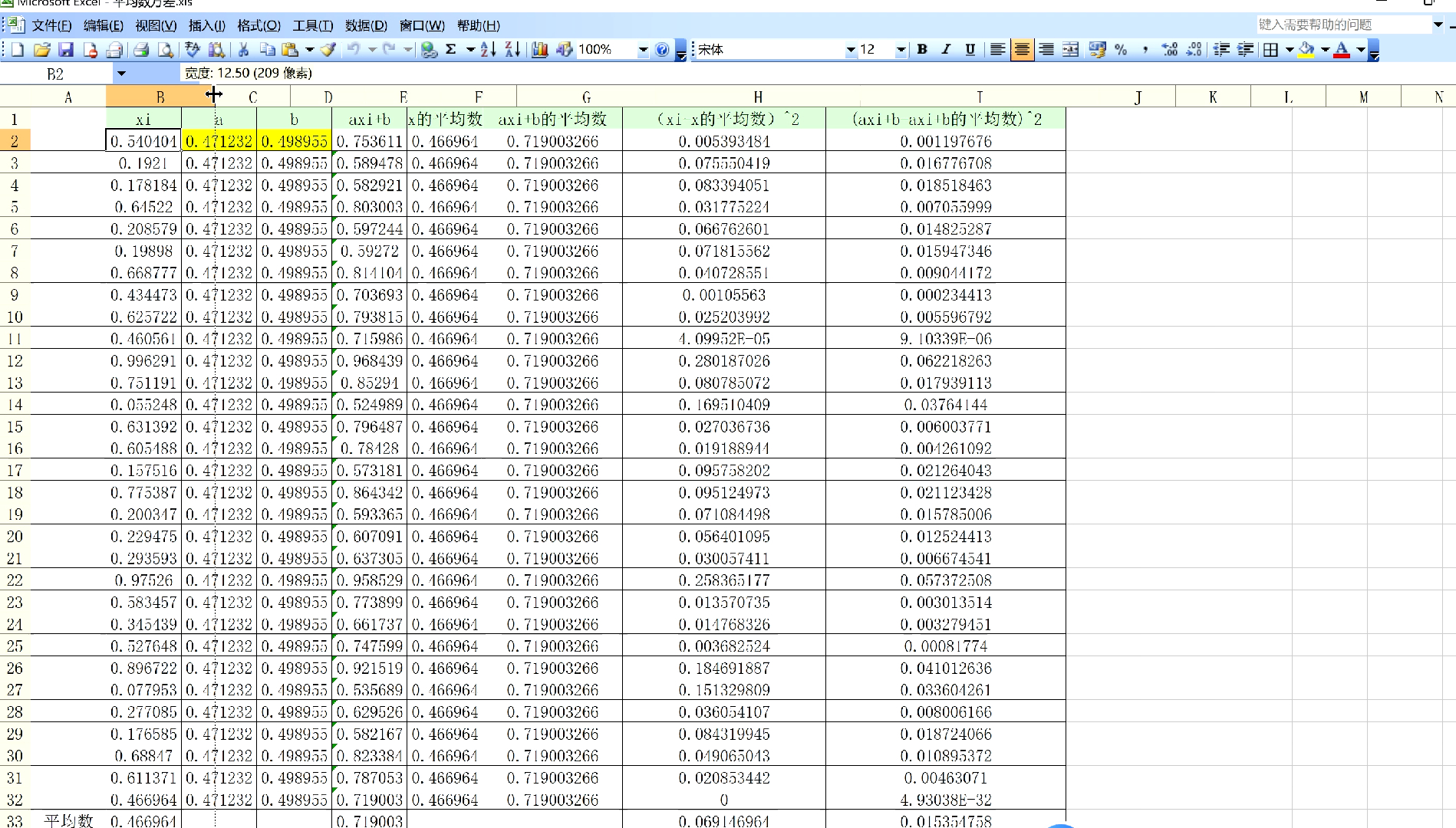The width and height of the screenshot is (1456, 828).
Task: Expand fill color dropdown arrow
Action: click(x=1325, y=50)
